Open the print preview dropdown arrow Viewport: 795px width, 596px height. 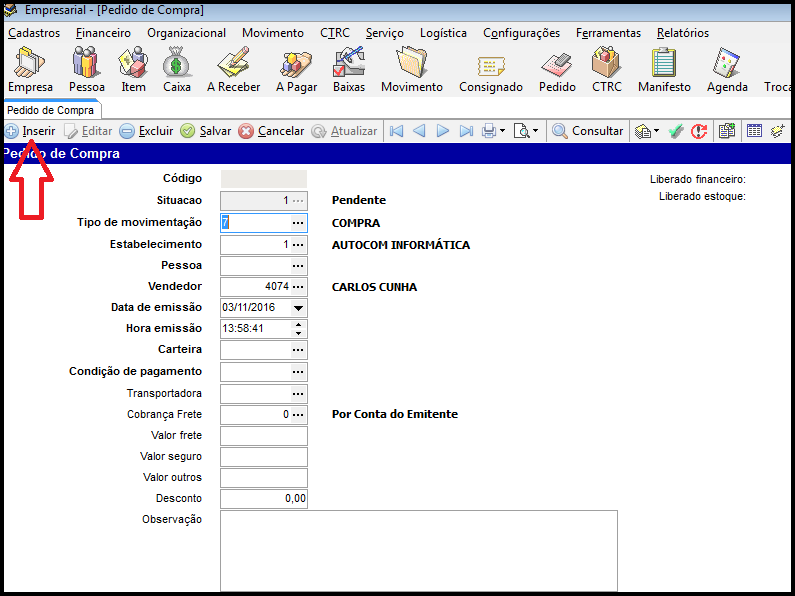(535, 131)
